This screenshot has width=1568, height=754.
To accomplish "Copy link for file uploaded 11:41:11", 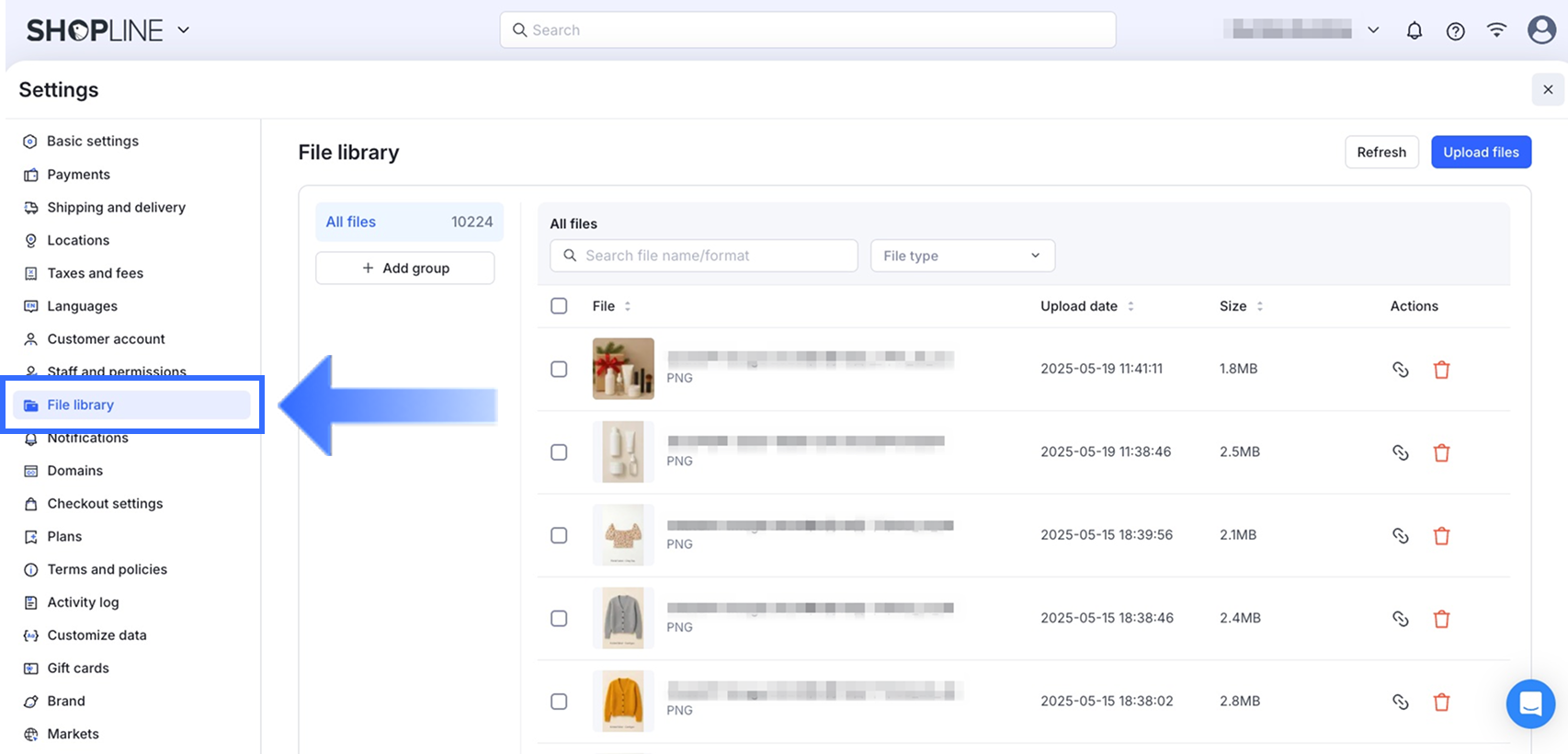I will pyautogui.click(x=1400, y=370).
